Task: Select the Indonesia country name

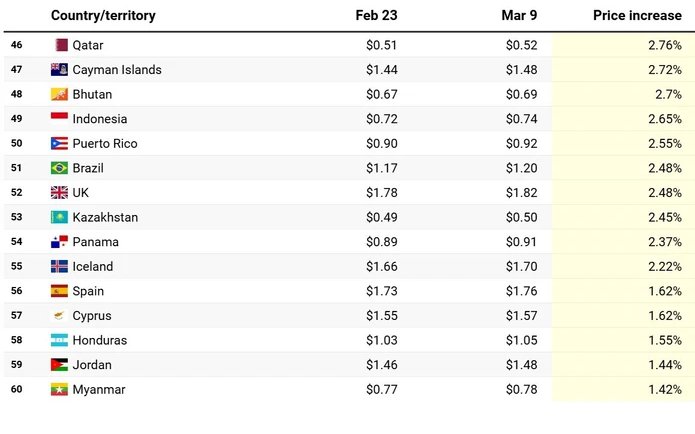Action: [100, 119]
